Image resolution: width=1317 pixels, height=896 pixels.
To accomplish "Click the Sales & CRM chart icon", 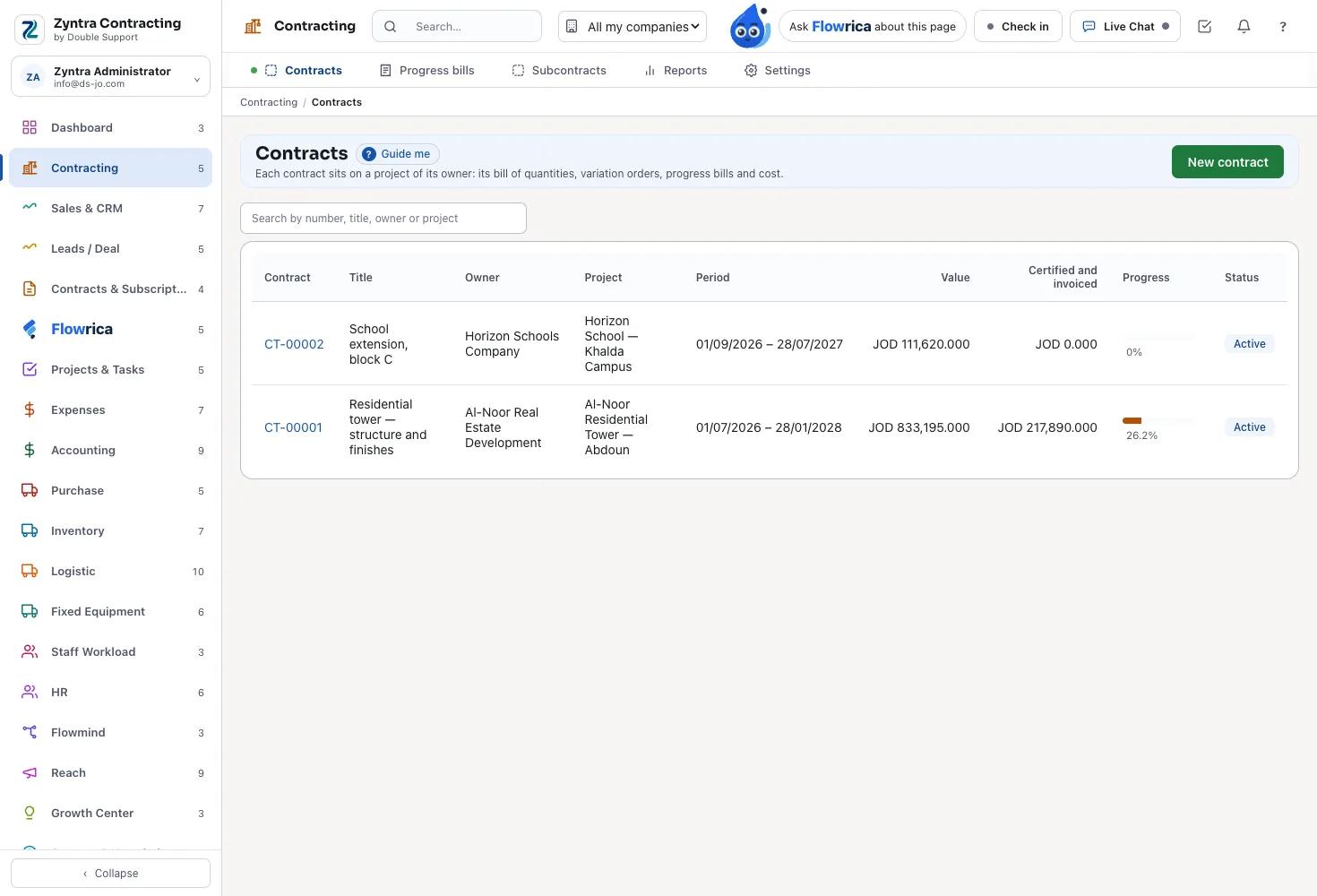I will coord(30,208).
